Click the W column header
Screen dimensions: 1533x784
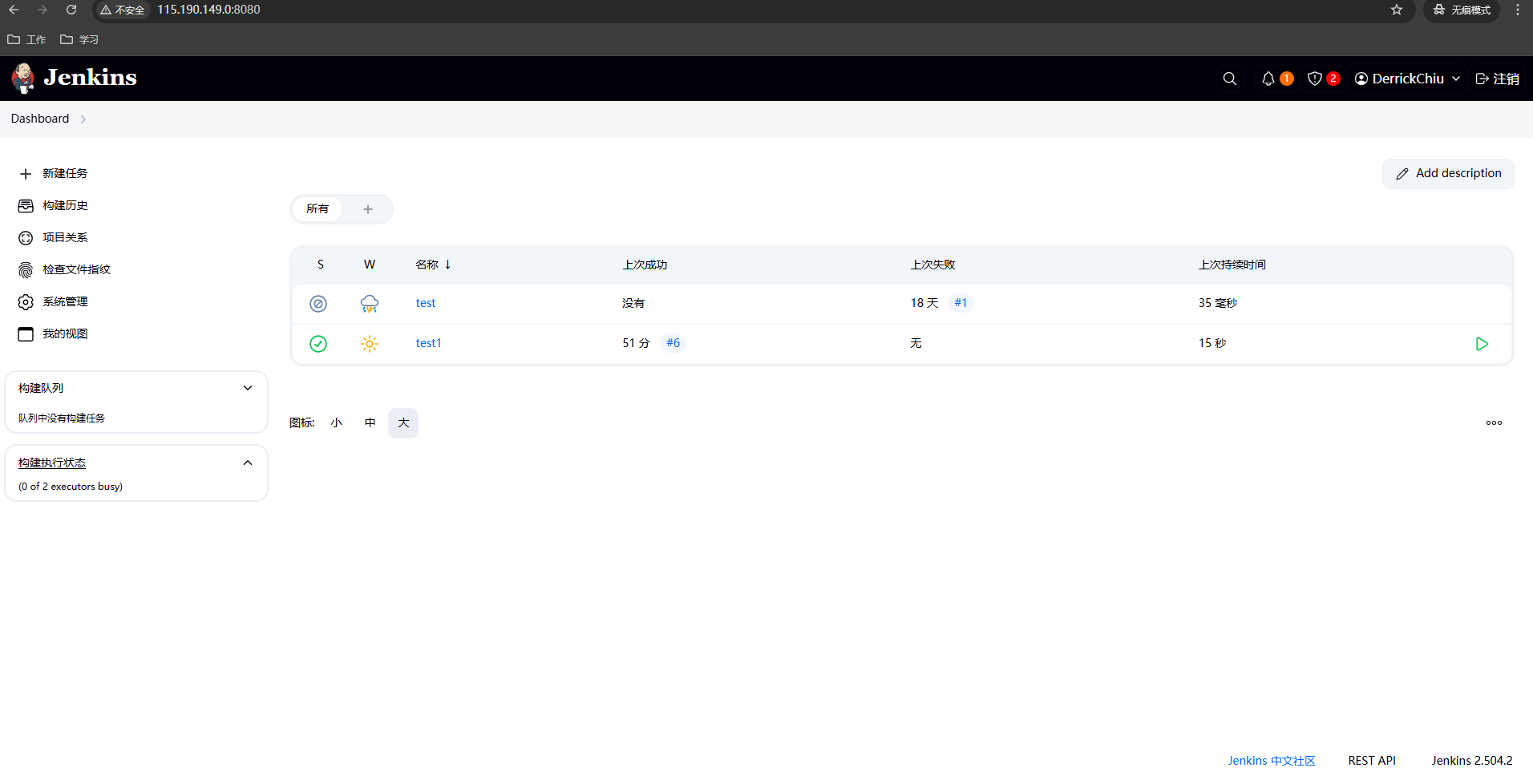370,265
